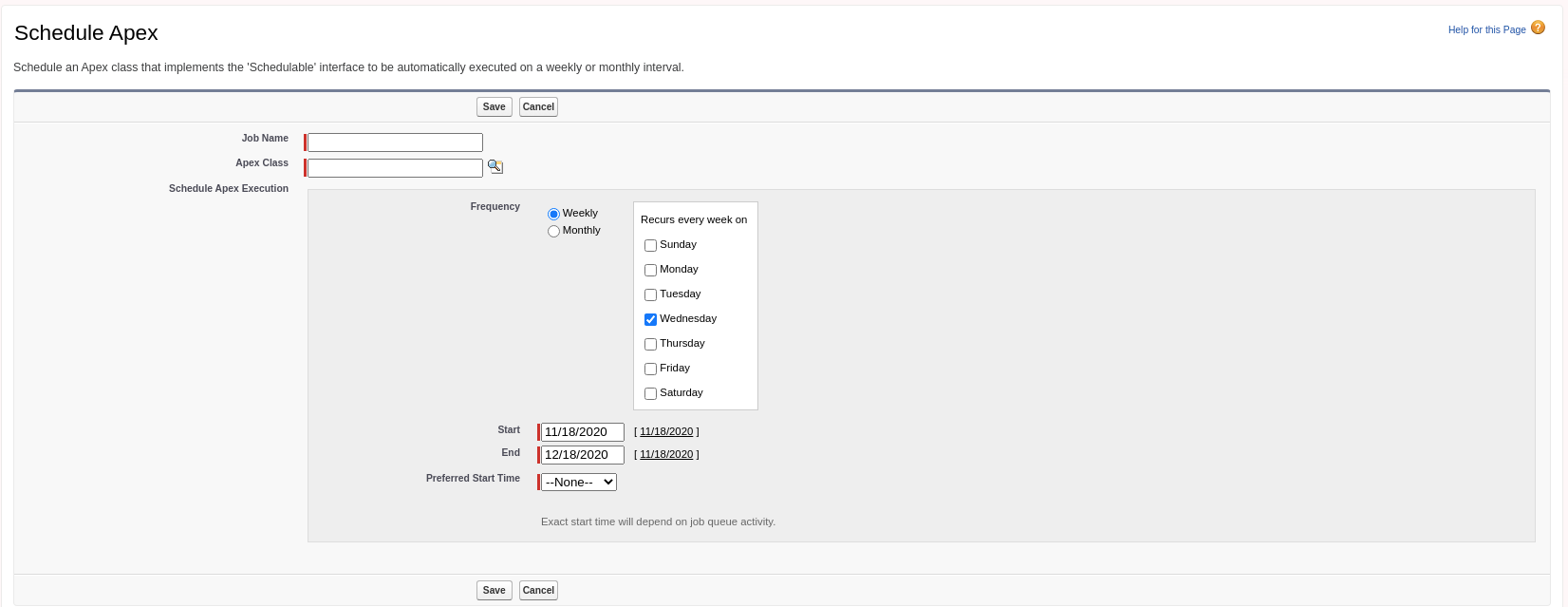Click the 'Job Name' field label
The width and height of the screenshot is (1568, 607).
click(x=265, y=138)
